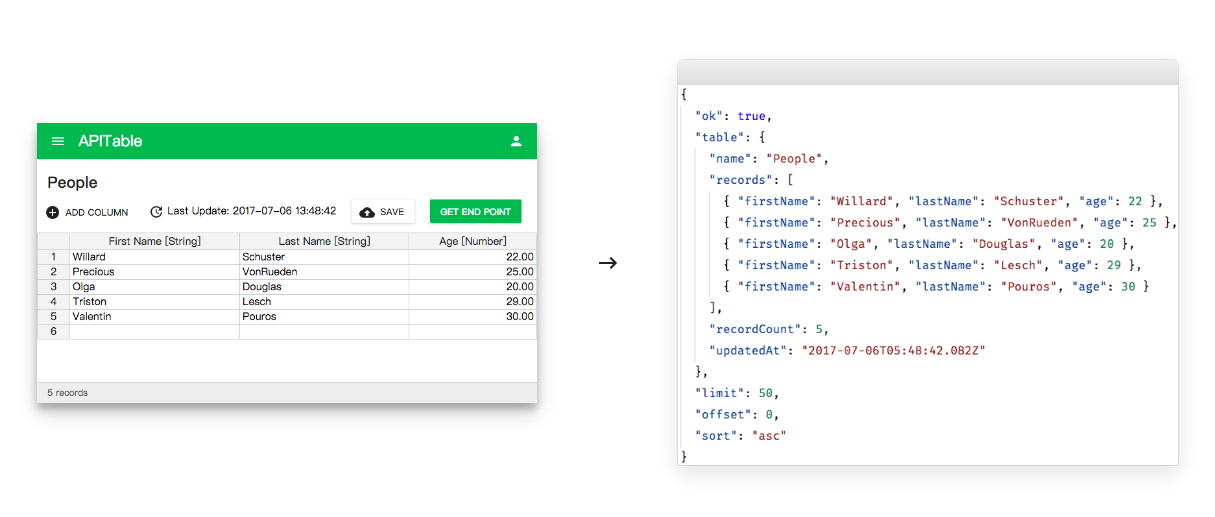Select the cell containing Triston
1215x517 pixels.
click(x=154, y=302)
